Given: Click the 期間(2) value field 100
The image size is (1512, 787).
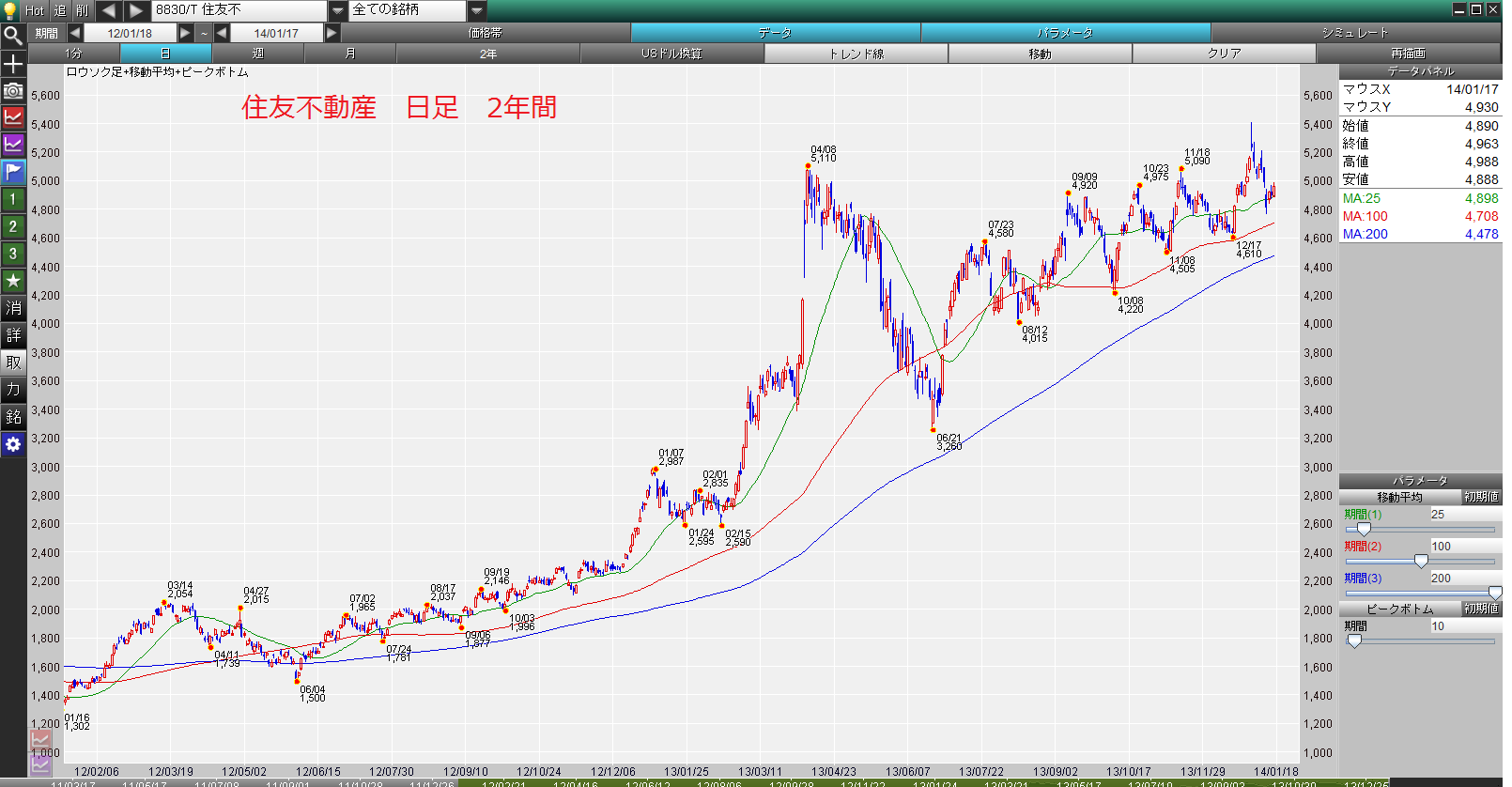Looking at the screenshot, I should tap(1465, 547).
